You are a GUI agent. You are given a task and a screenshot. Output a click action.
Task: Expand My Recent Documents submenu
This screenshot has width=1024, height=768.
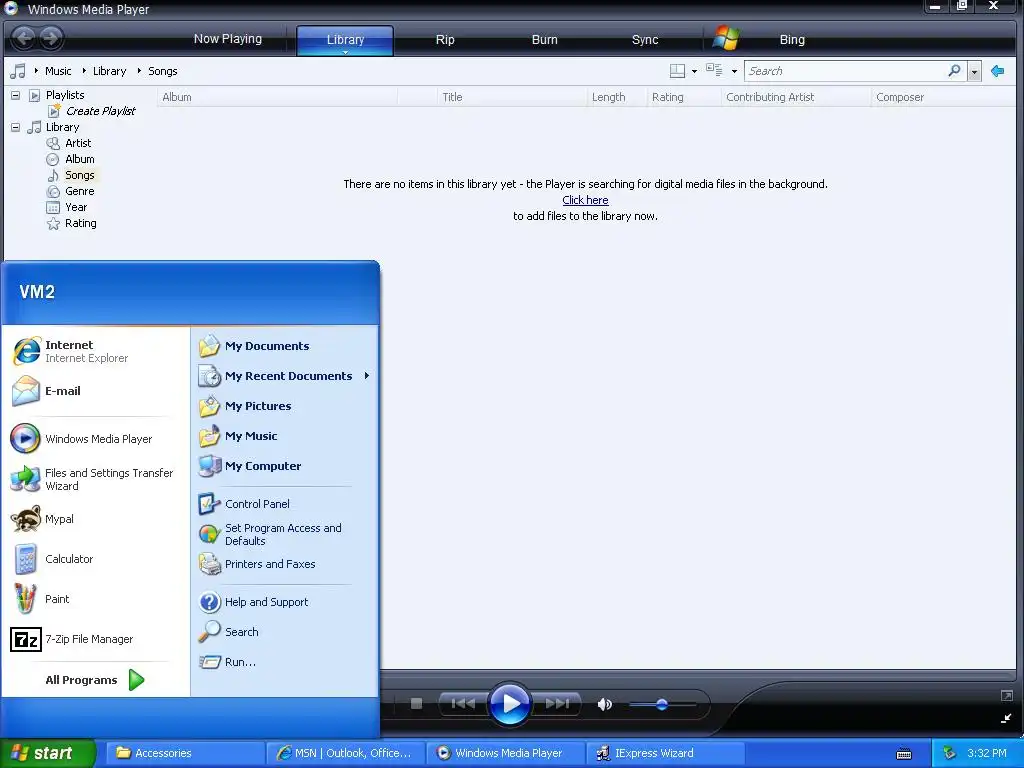[284, 376]
